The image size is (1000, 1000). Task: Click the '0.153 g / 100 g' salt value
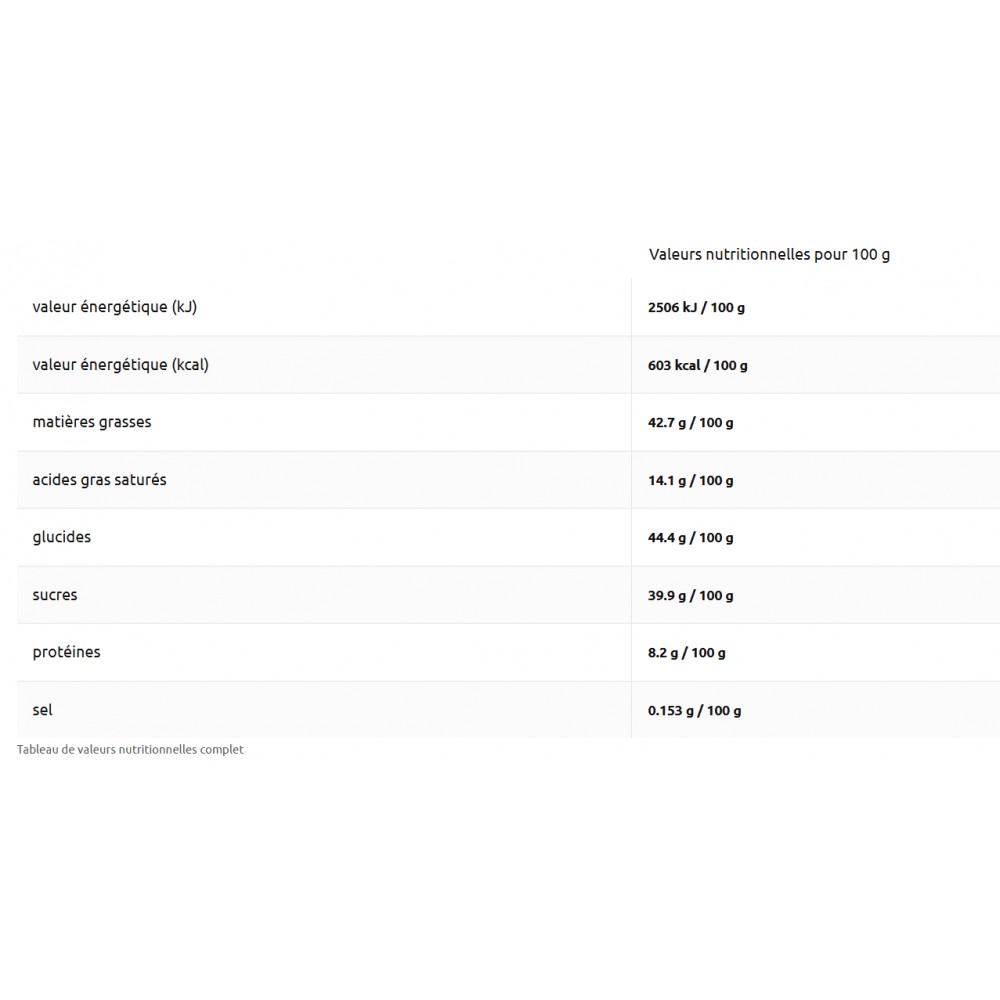point(694,711)
